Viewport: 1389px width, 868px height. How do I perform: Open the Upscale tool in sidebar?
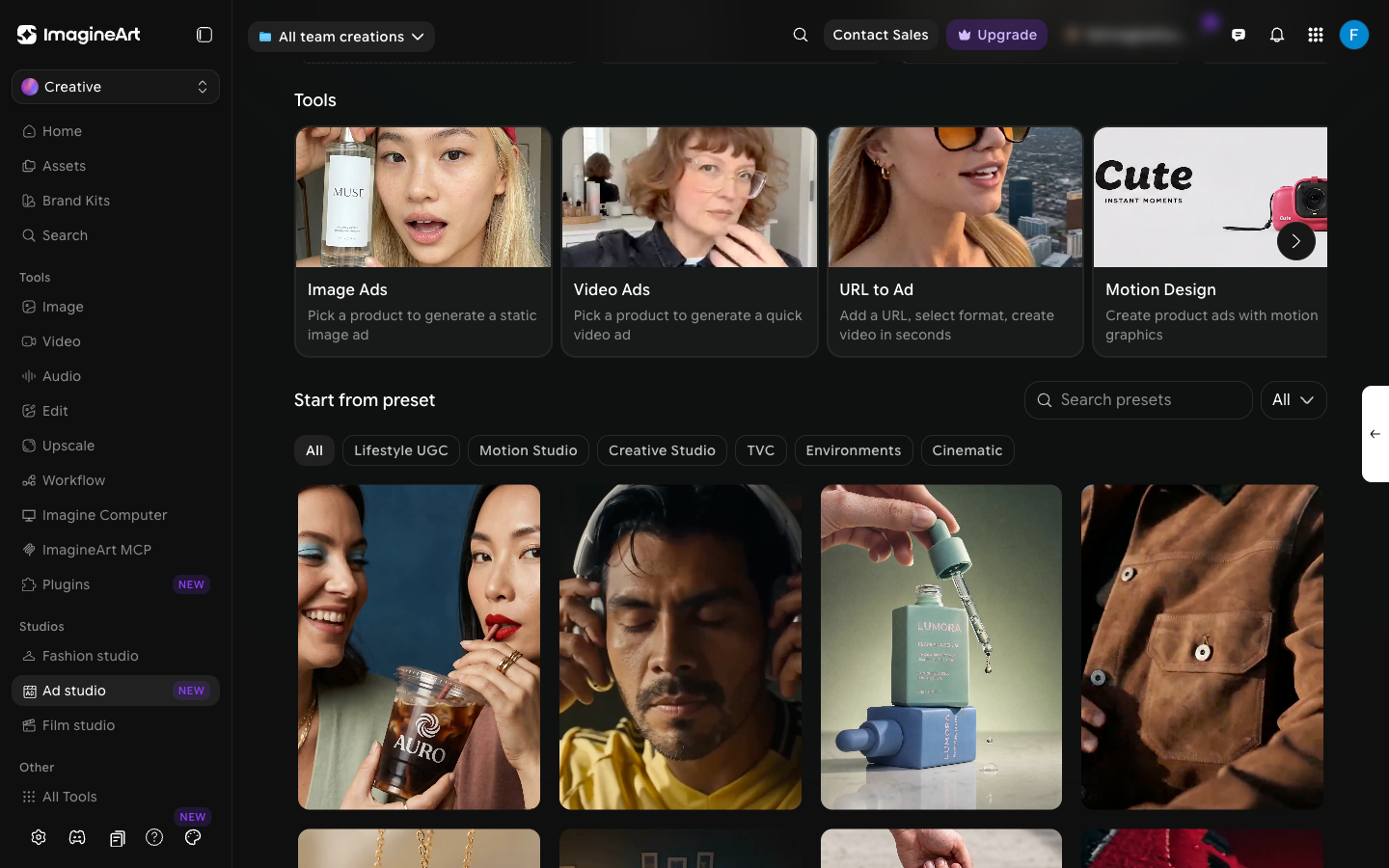(116, 446)
